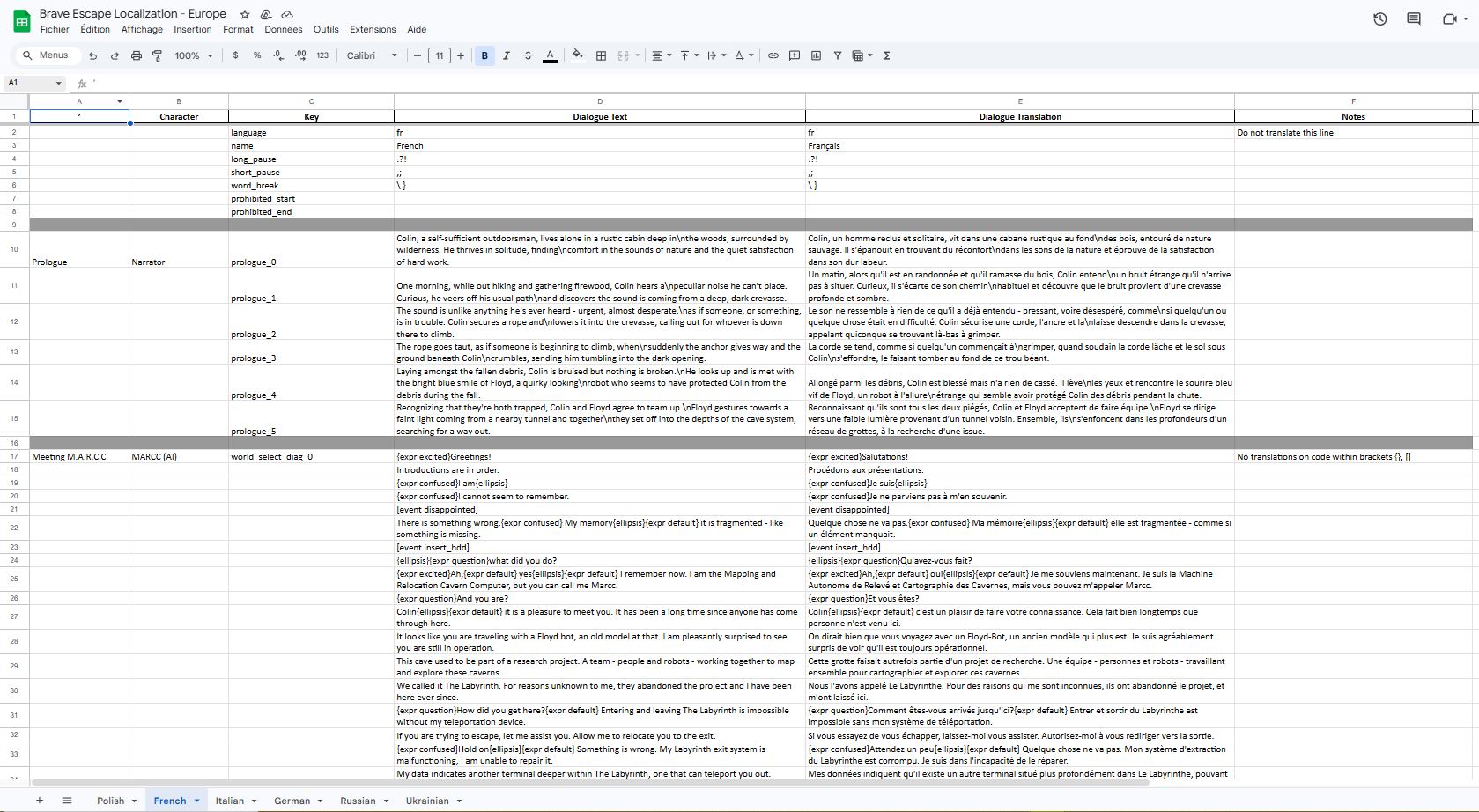Open version history clock icon
The width and height of the screenshot is (1479, 812).
tap(1380, 18)
